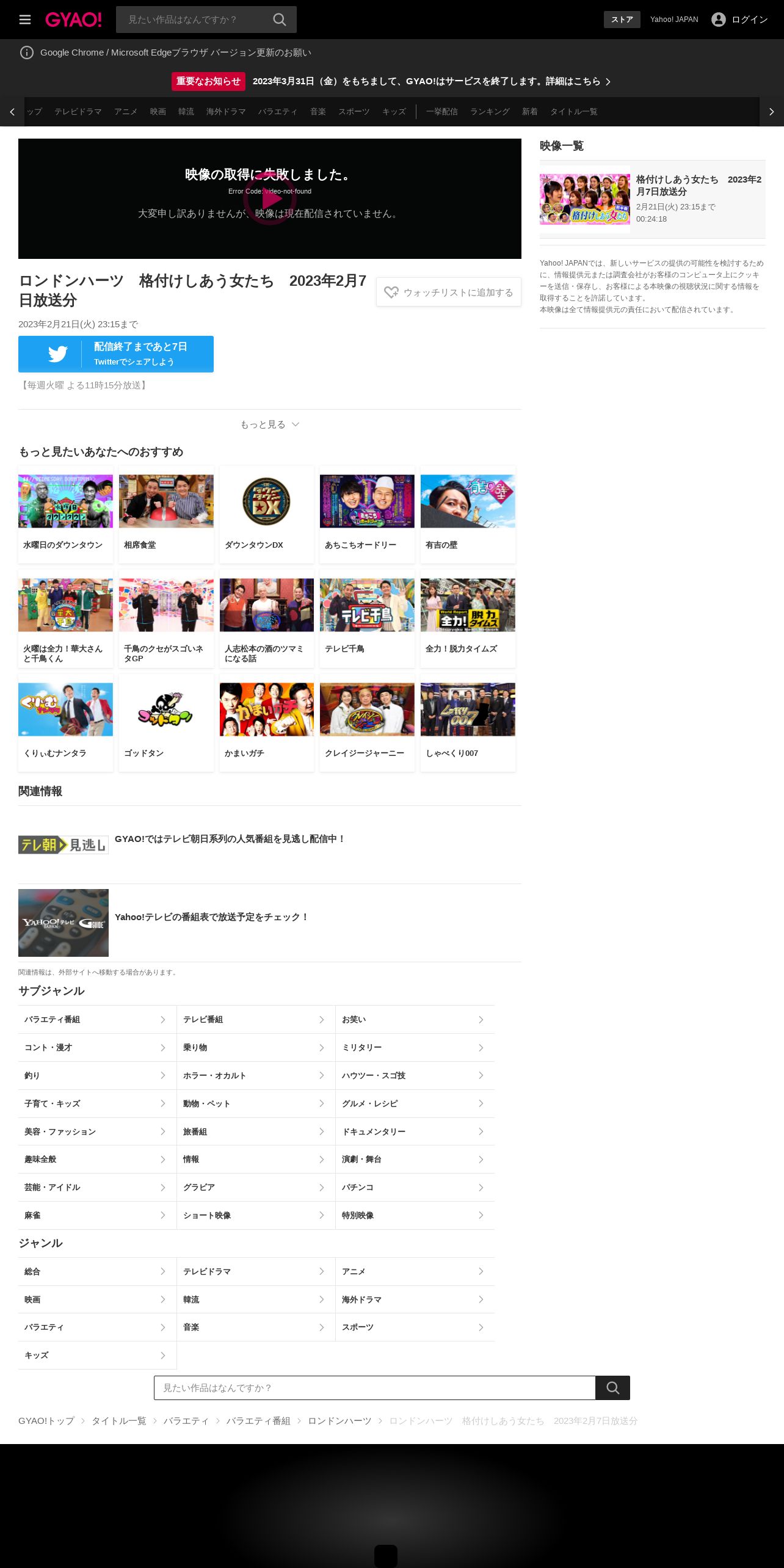The width and height of the screenshot is (784, 1568).
Task: Open テレビ朝日系列 見逃し配信中 link
Action: tap(230, 839)
